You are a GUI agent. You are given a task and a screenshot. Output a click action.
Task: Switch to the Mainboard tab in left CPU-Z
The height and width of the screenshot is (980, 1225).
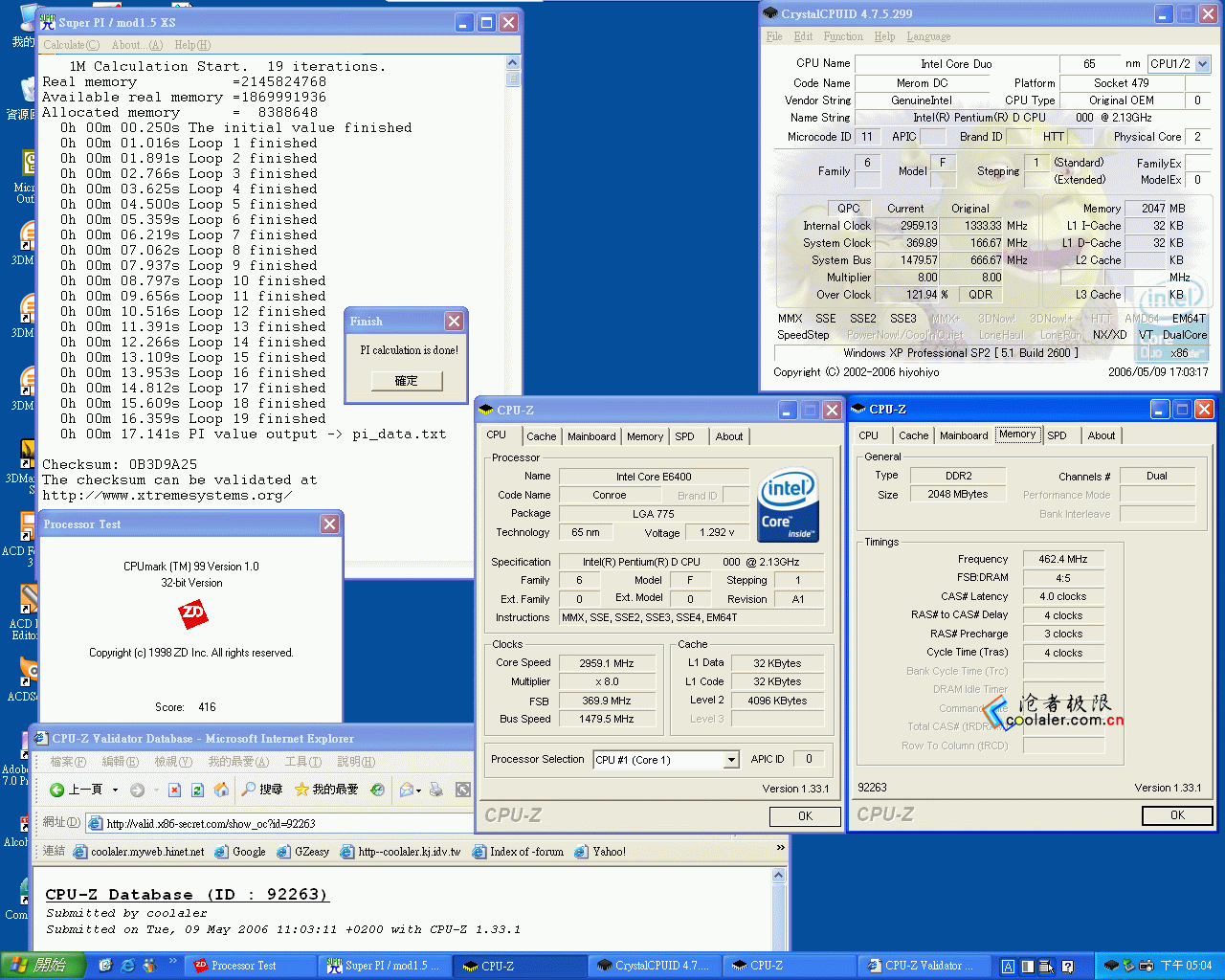pyautogui.click(x=591, y=436)
